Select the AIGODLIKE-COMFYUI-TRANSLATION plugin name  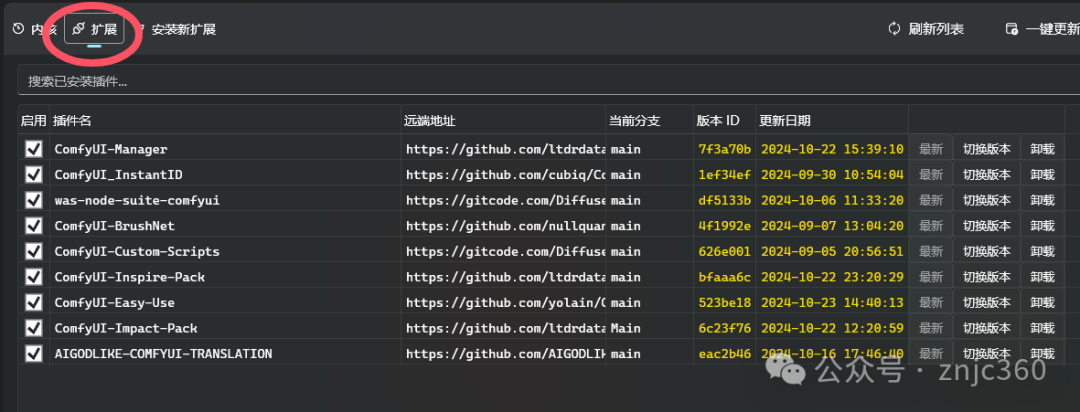tap(163, 353)
